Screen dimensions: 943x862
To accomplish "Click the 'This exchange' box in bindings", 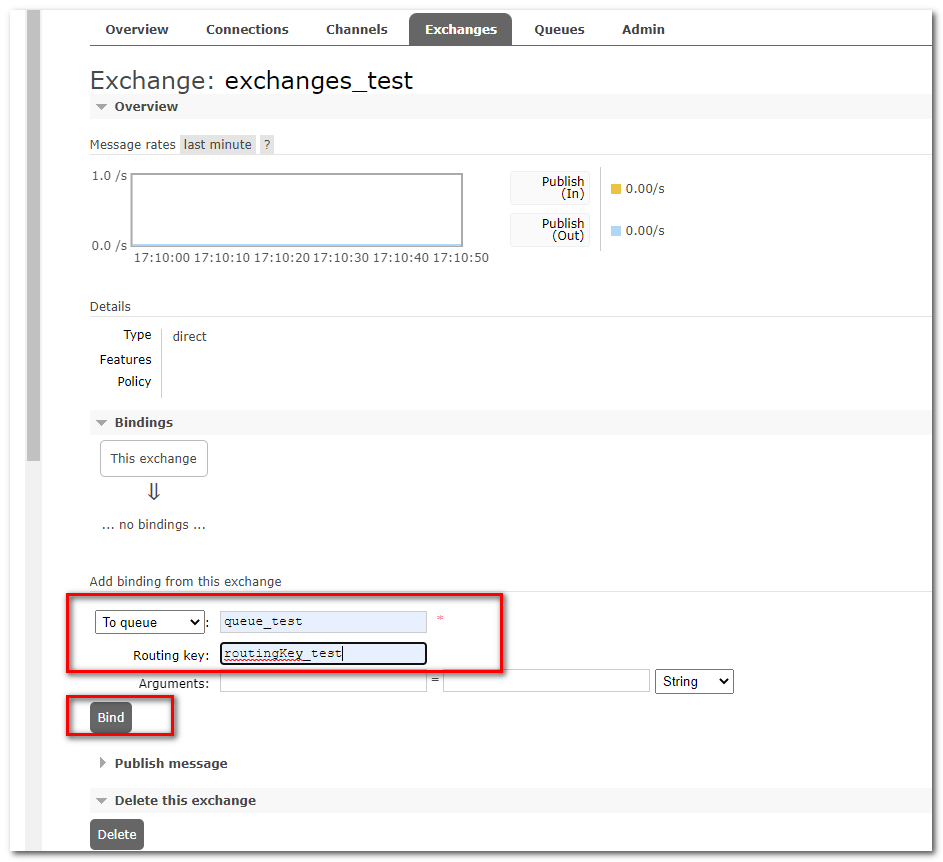I will [153, 458].
